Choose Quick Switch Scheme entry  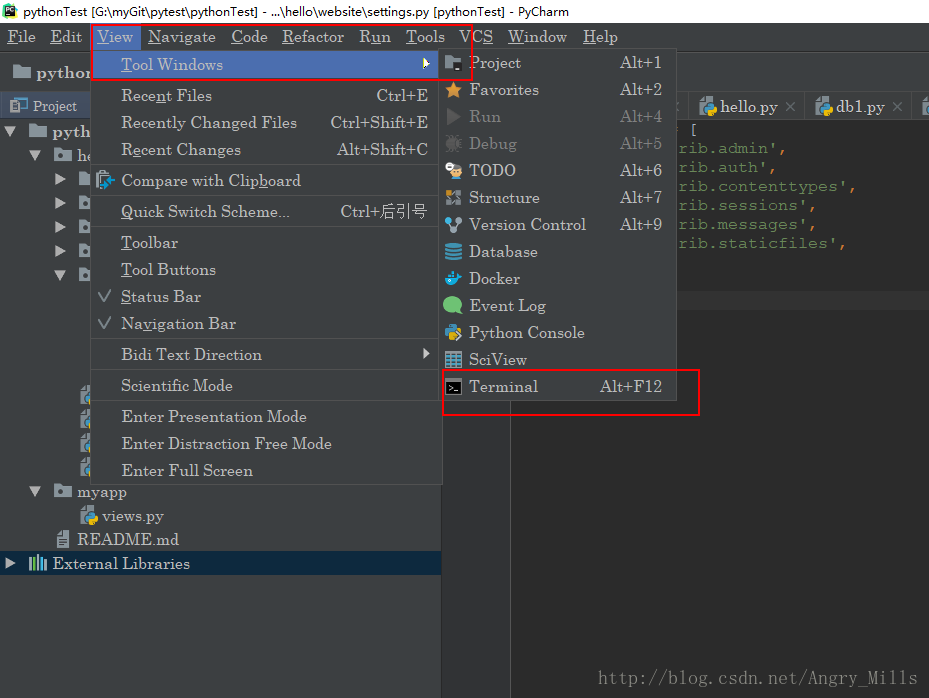pos(264,212)
